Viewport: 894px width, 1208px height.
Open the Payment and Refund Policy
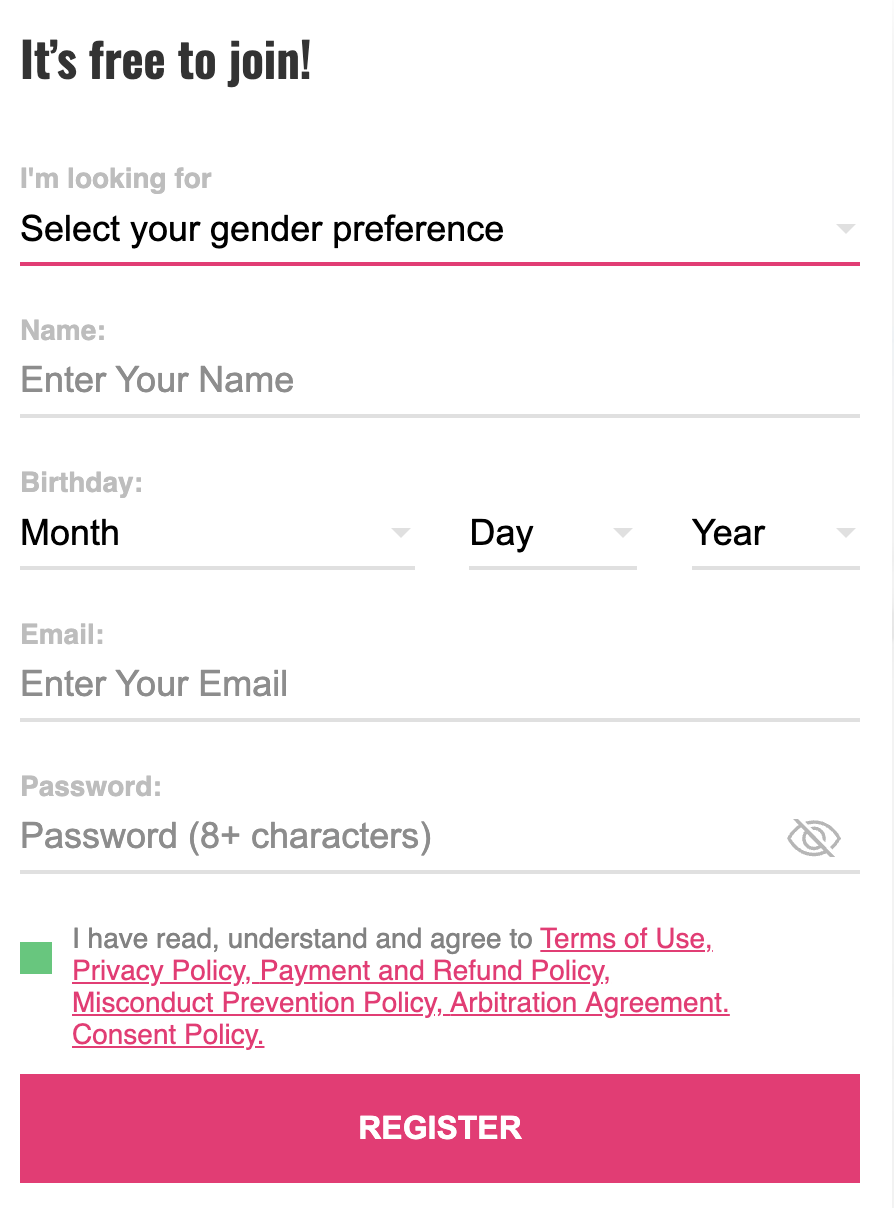coord(433,971)
